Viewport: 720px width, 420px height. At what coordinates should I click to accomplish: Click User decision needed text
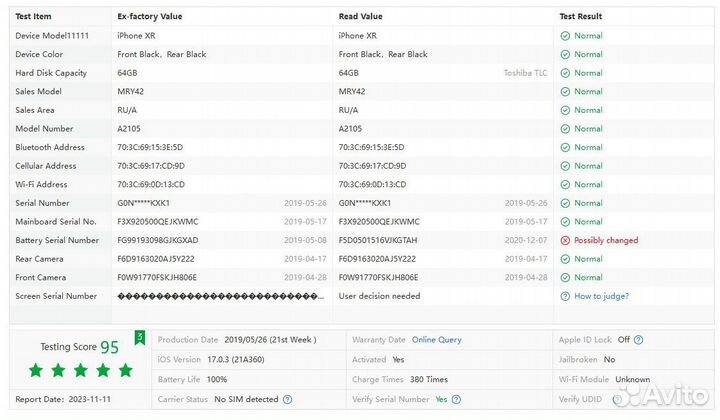click(379, 296)
